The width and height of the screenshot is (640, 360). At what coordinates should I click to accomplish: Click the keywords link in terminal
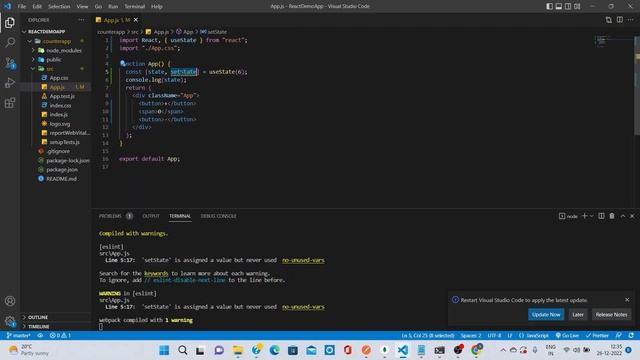tap(156, 273)
